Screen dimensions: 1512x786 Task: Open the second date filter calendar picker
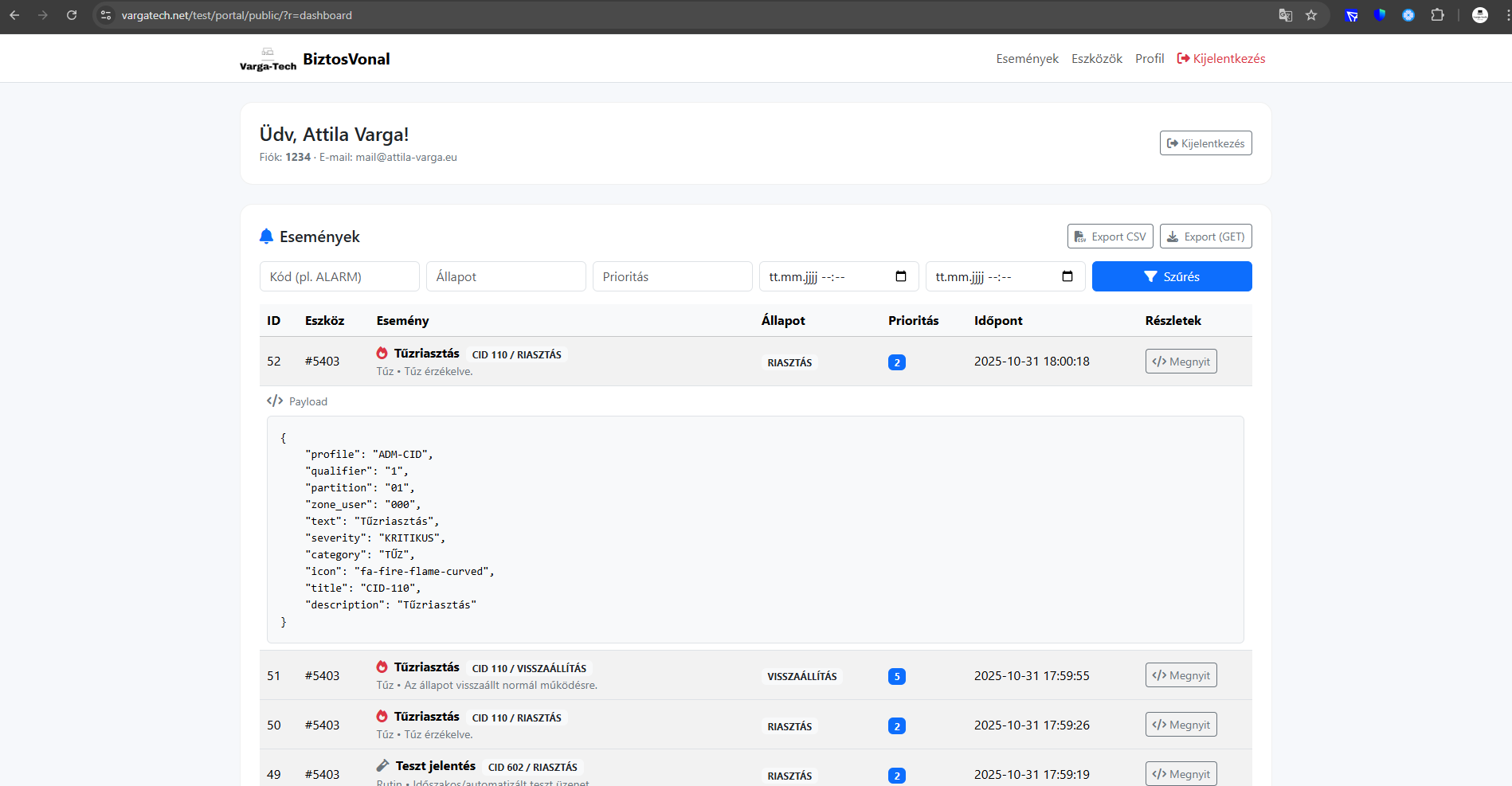click(x=1067, y=276)
